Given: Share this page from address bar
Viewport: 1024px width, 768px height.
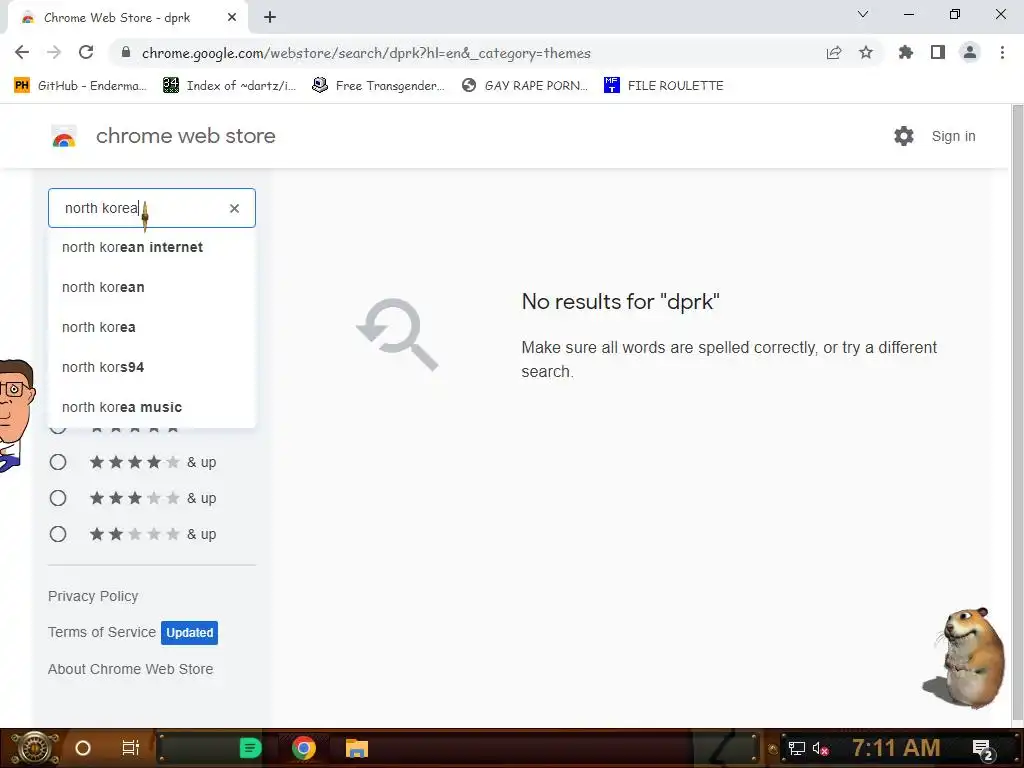Looking at the screenshot, I should click(x=834, y=53).
